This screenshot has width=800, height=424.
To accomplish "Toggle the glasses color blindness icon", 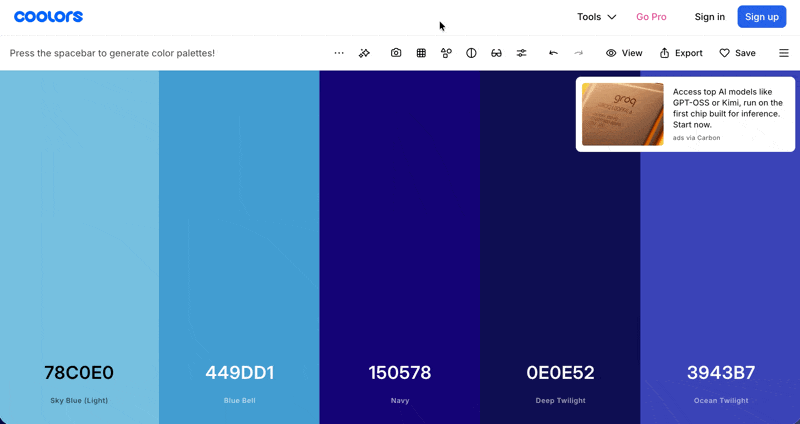I will (x=496, y=53).
